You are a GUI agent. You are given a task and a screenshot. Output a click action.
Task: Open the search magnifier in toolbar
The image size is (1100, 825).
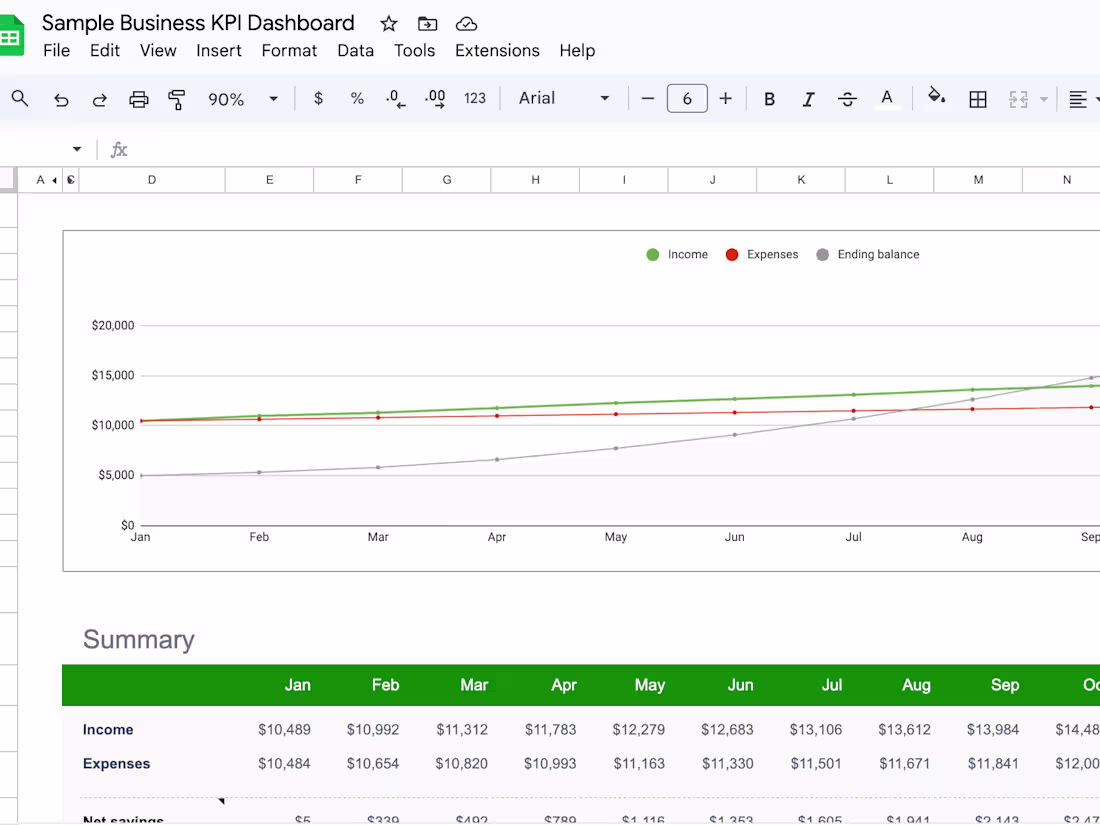click(x=20, y=99)
